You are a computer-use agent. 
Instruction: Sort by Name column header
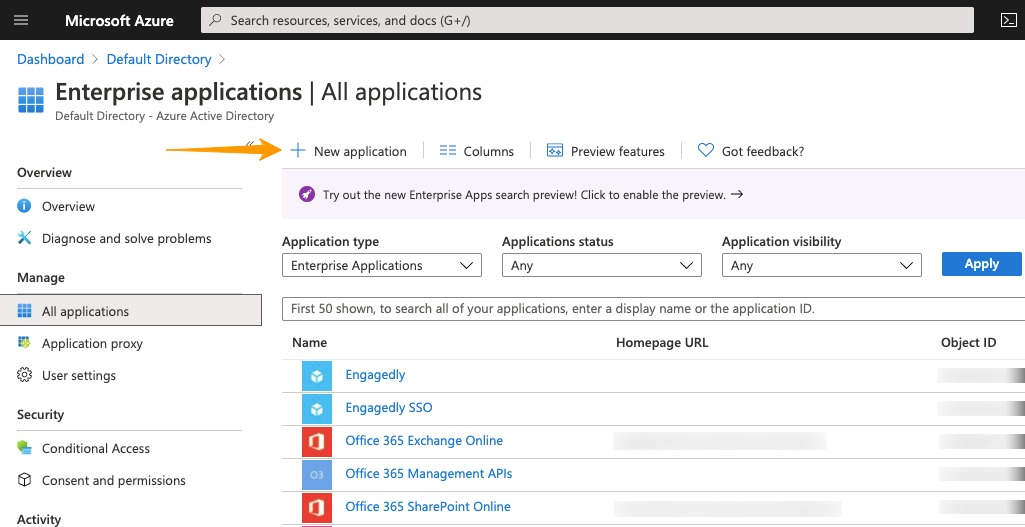(309, 343)
